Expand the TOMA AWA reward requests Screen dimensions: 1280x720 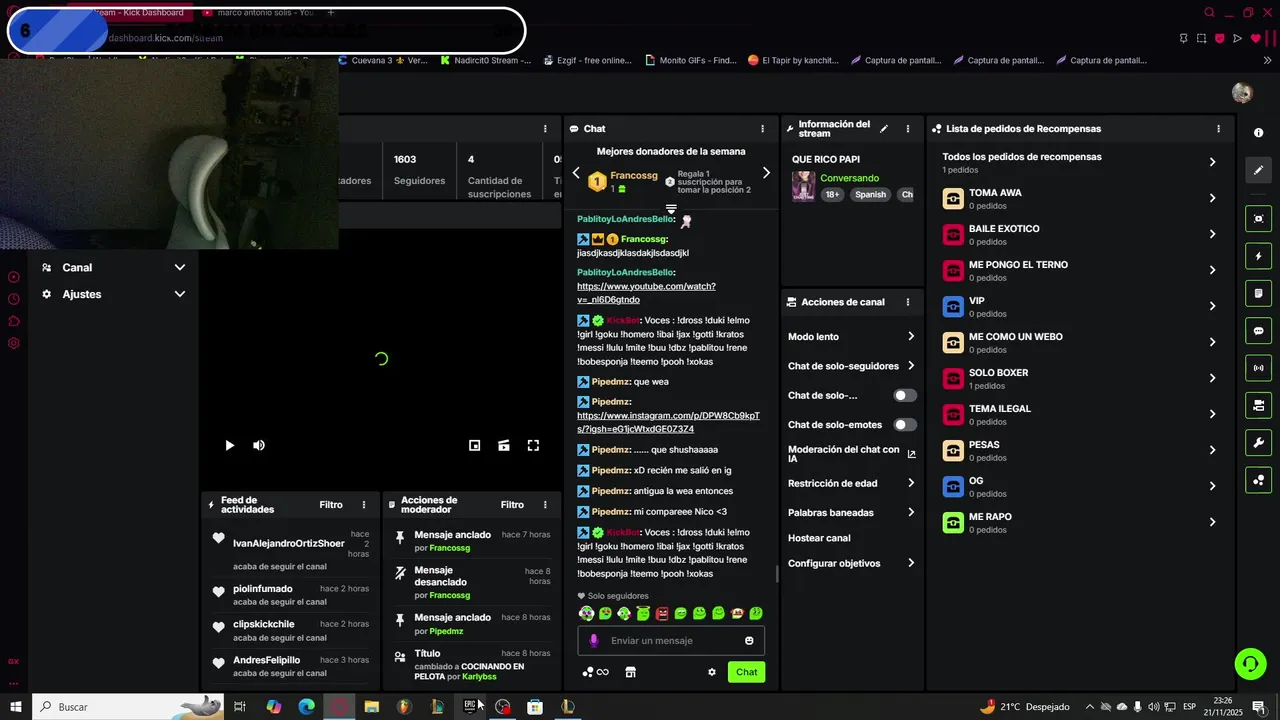[1079, 198]
